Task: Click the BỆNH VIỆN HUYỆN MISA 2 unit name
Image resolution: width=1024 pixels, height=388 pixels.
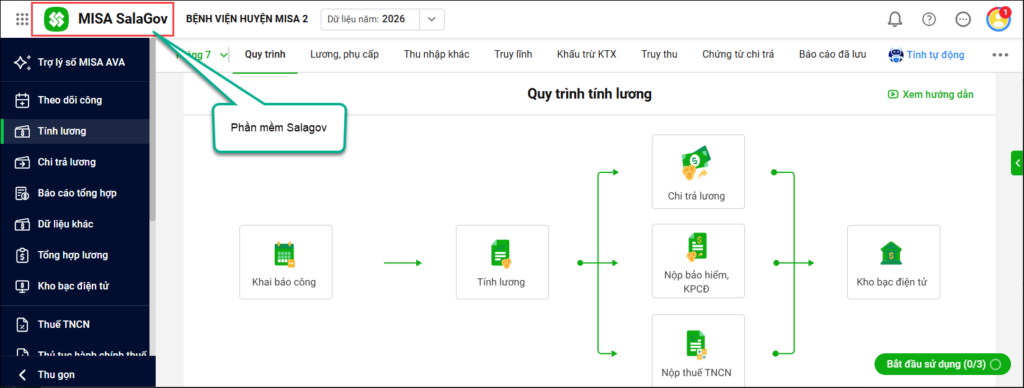Action: [247, 19]
